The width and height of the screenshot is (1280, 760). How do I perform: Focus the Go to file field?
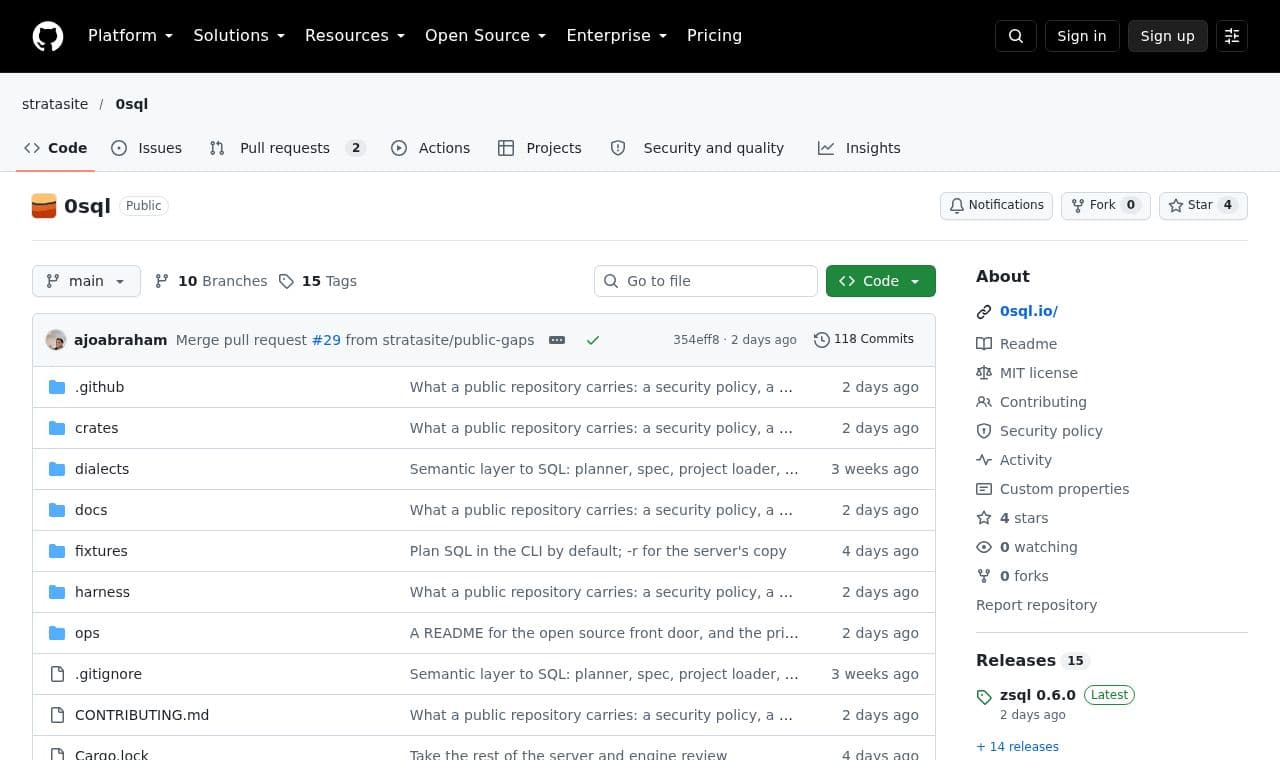pos(706,281)
